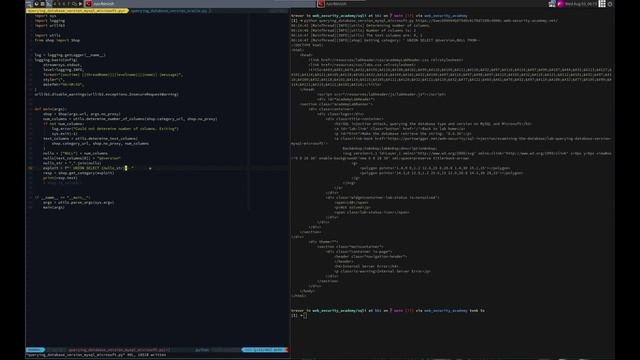This screenshot has height=360, width=640.
Task: Click the pink circular tray icon
Action: [560, 4]
